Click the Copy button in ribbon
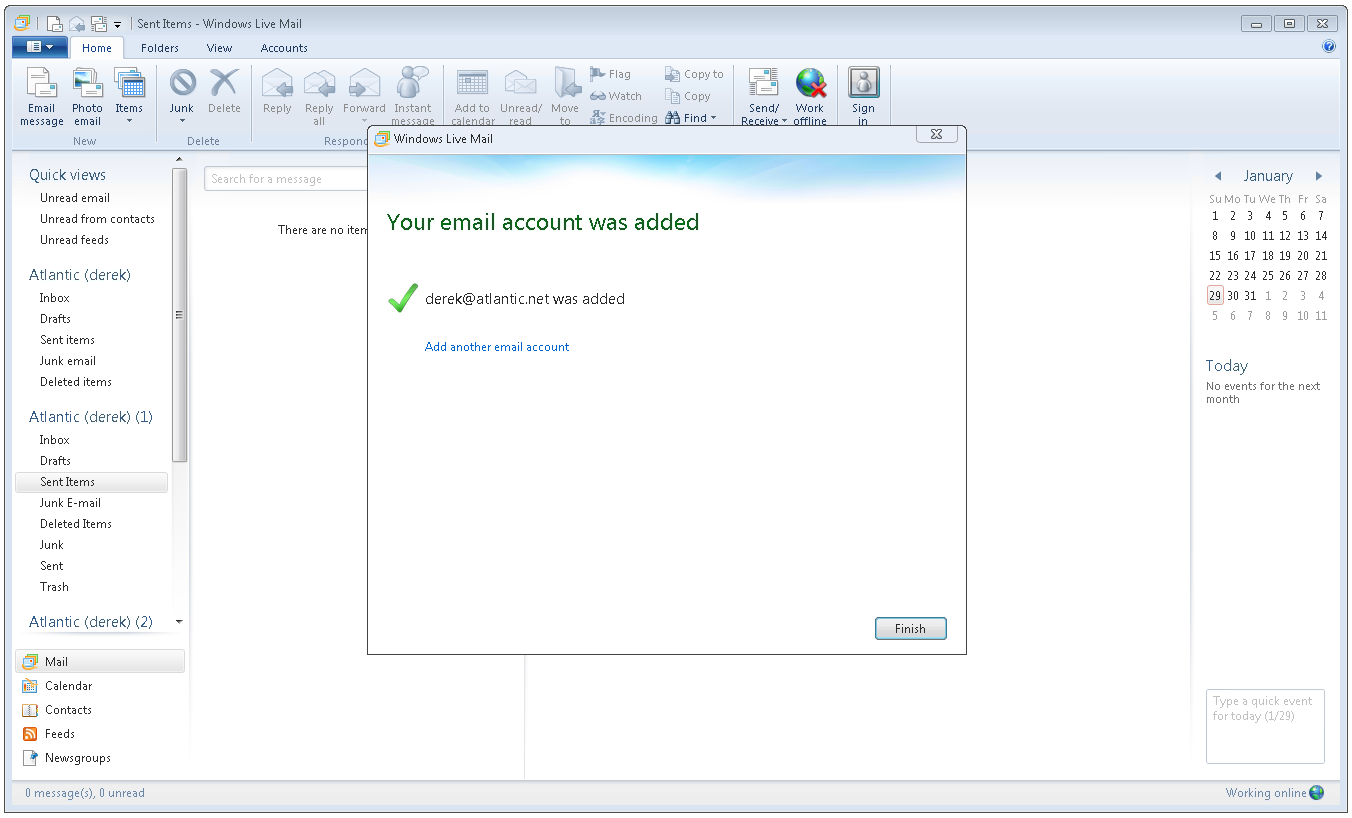Viewport: 1352px width, 818px height. [688, 96]
